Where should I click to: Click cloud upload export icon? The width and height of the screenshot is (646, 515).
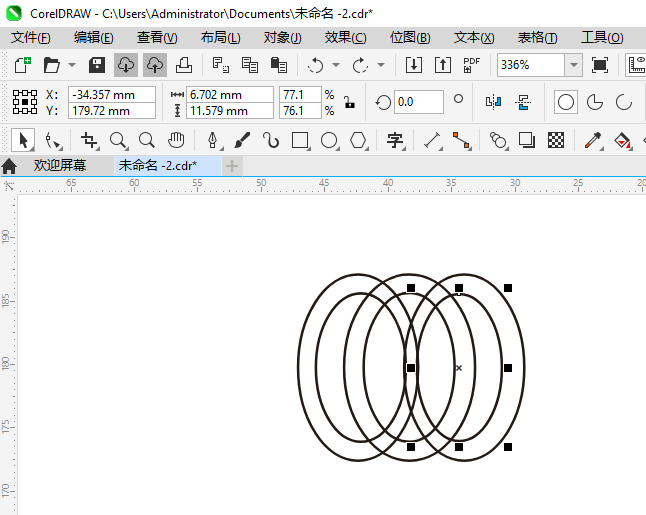coord(155,65)
